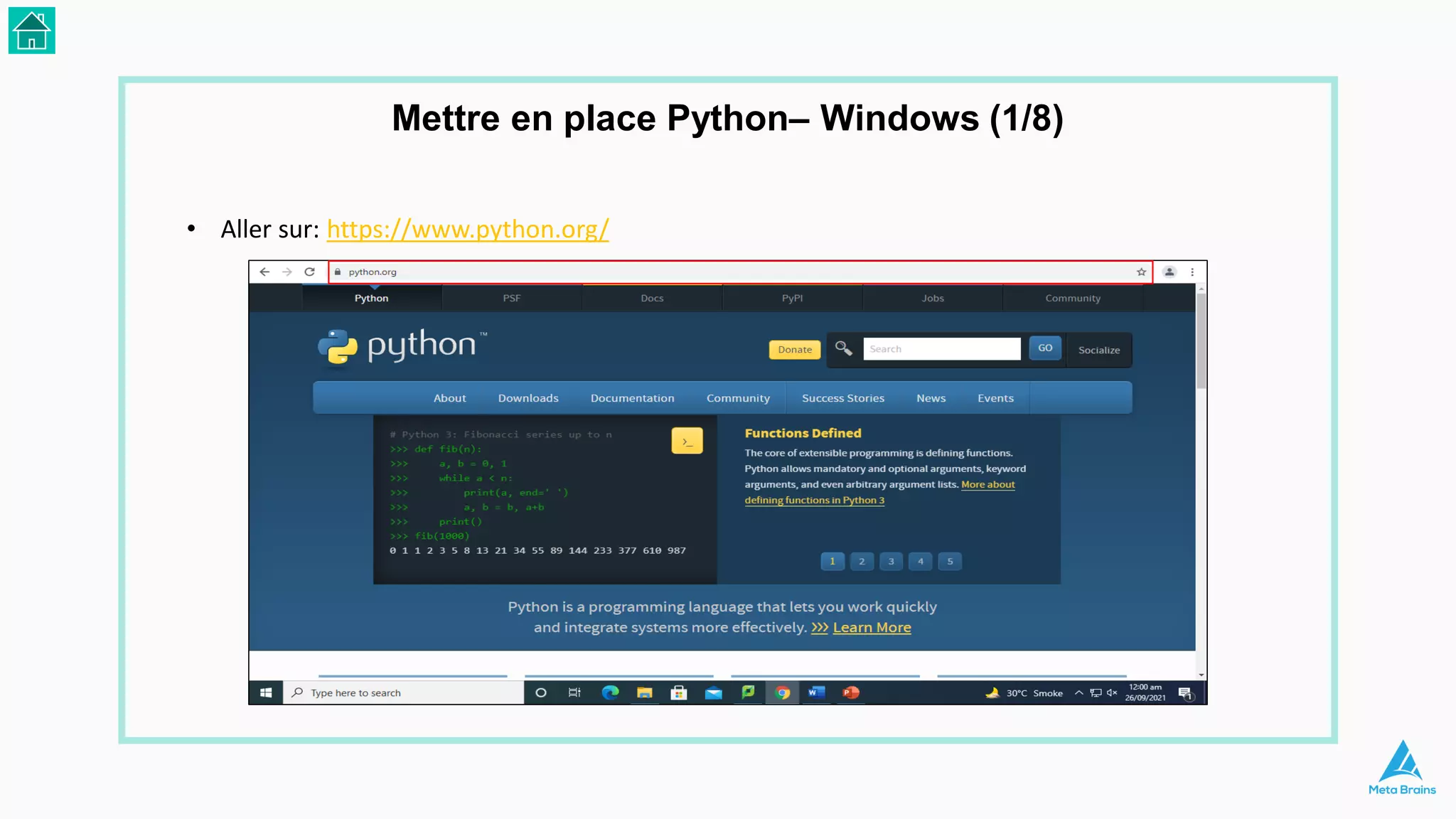This screenshot has width=1456, height=819.
Task: Click the python.org address bar
Action: 739,272
